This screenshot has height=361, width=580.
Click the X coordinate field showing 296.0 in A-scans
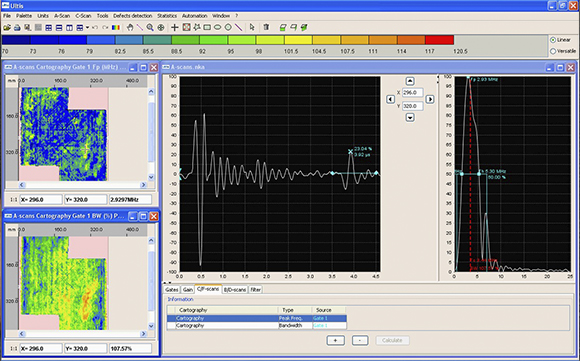click(x=412, y=92)
